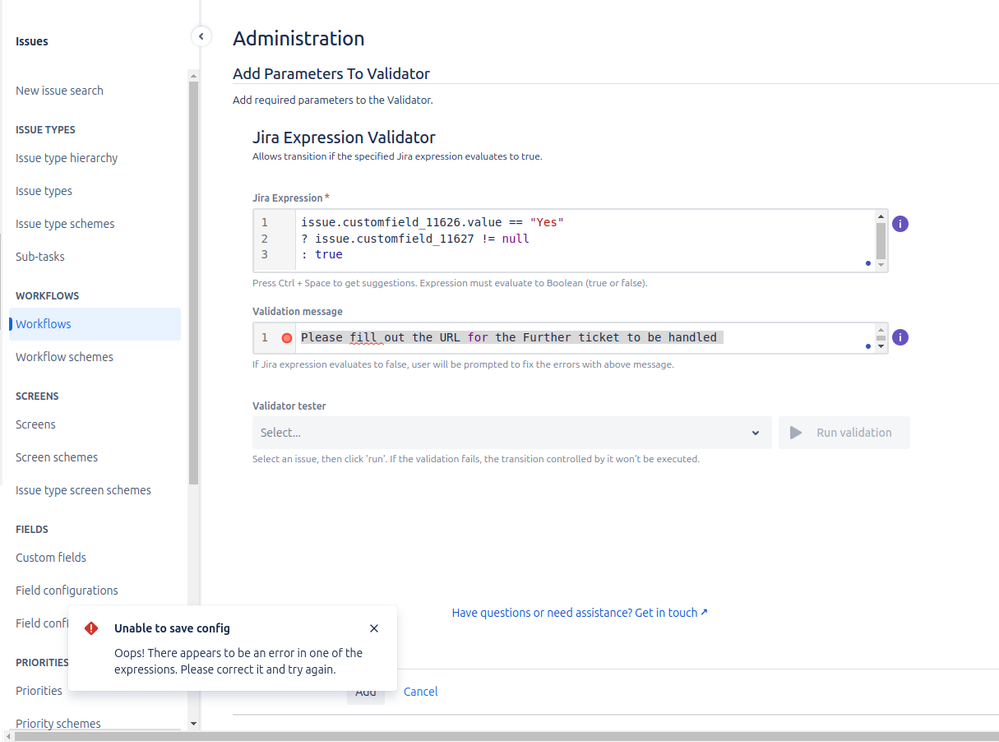Open info icon beside Jira Expression editor
The width and height of the screenshot is (999, 742).
click(x=900, y=224)
